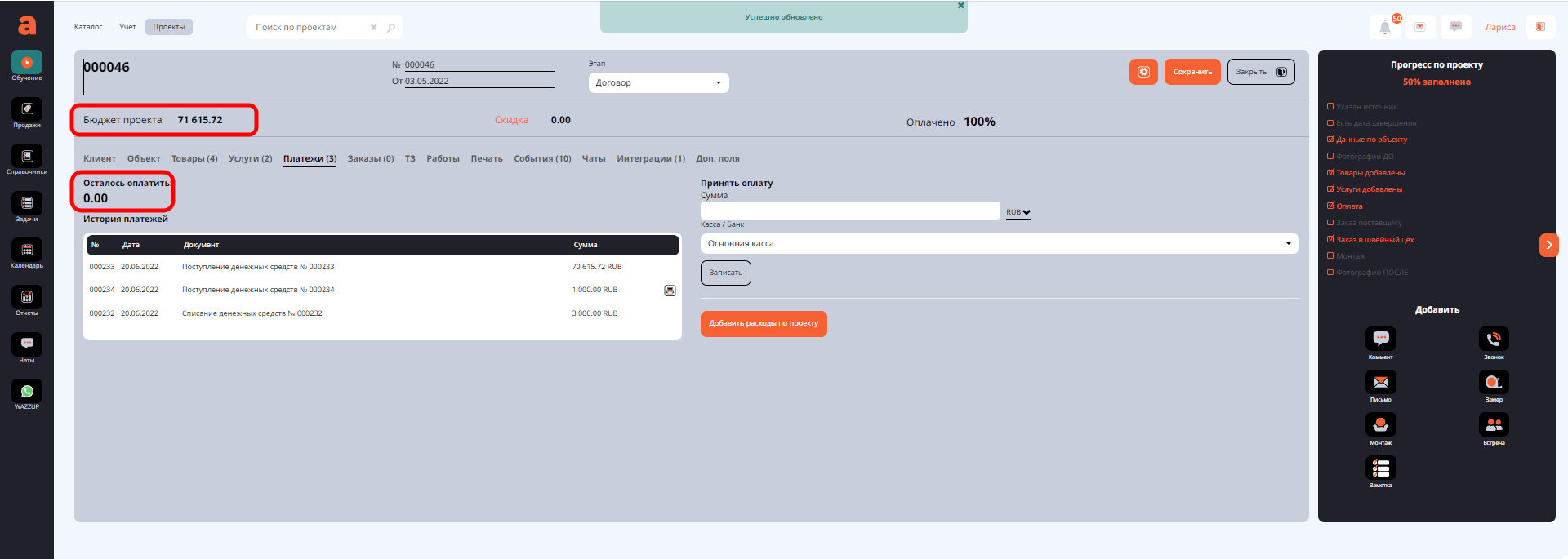The image size is (1568, 559).
Task: Click print icon for payment 000234
Action: pos(670,291)
